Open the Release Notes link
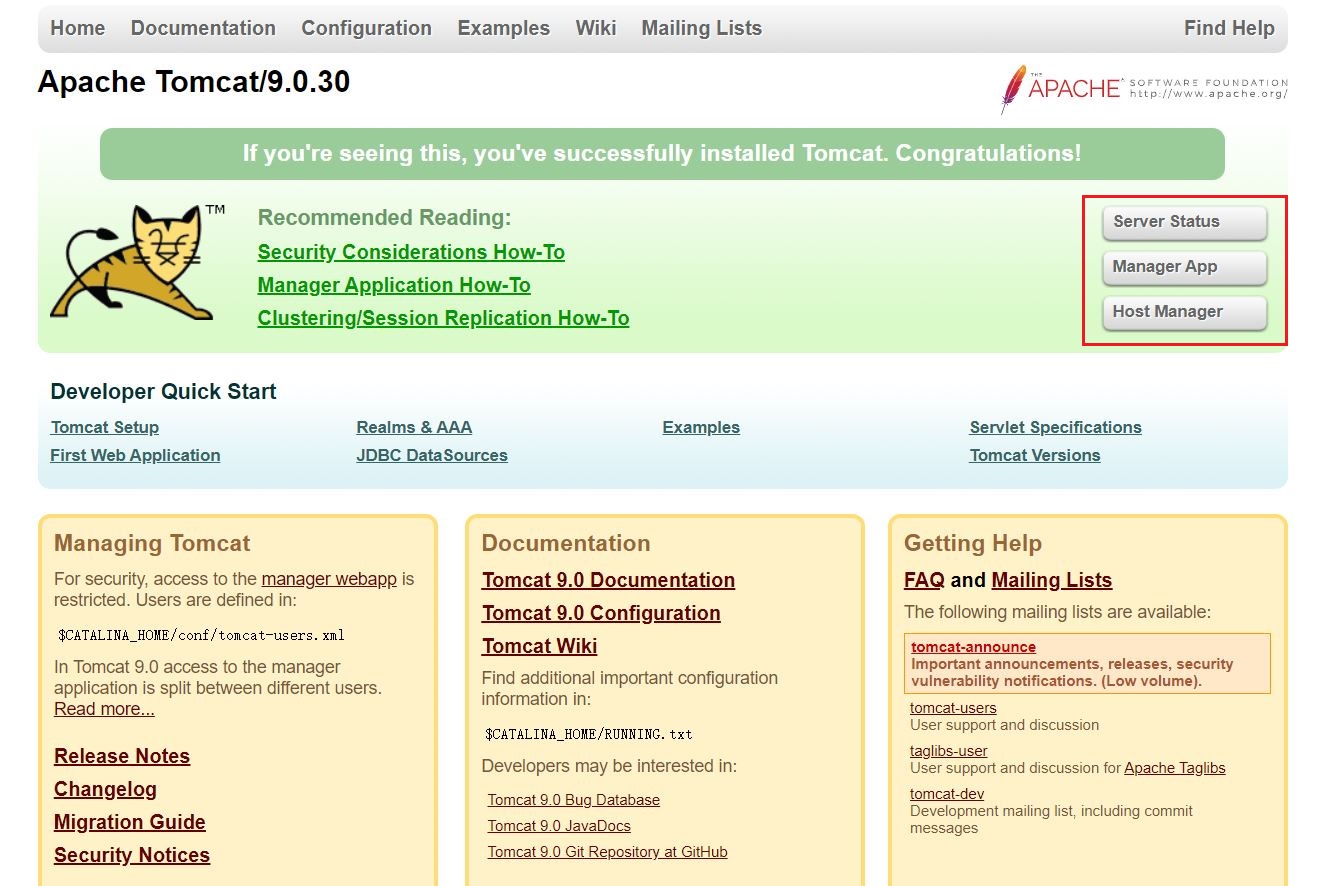This screenshot has width=1330, height=886. pos(122,756)
